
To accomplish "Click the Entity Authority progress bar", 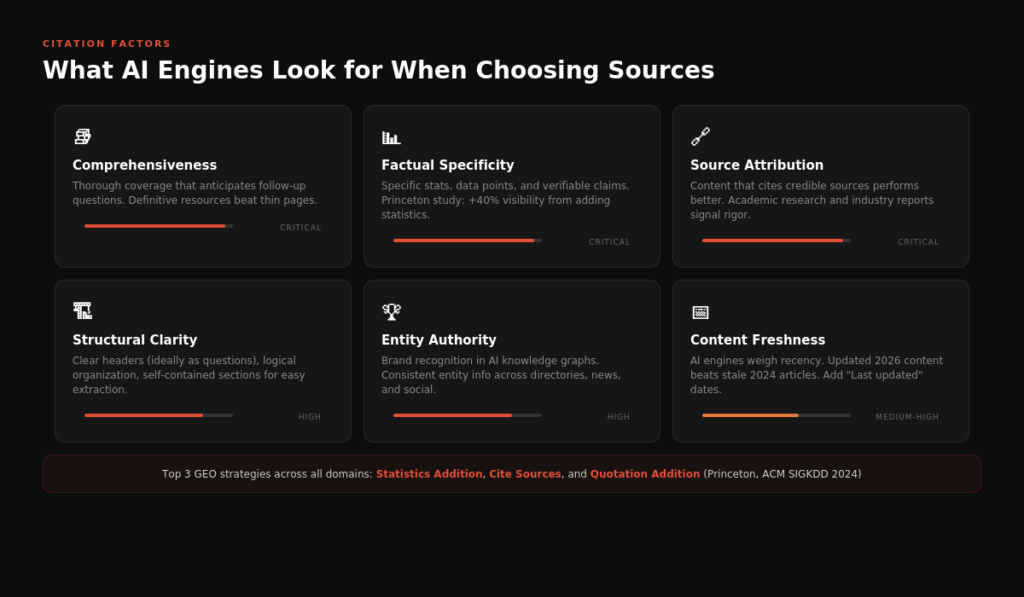I will click(x=467, y=415).
